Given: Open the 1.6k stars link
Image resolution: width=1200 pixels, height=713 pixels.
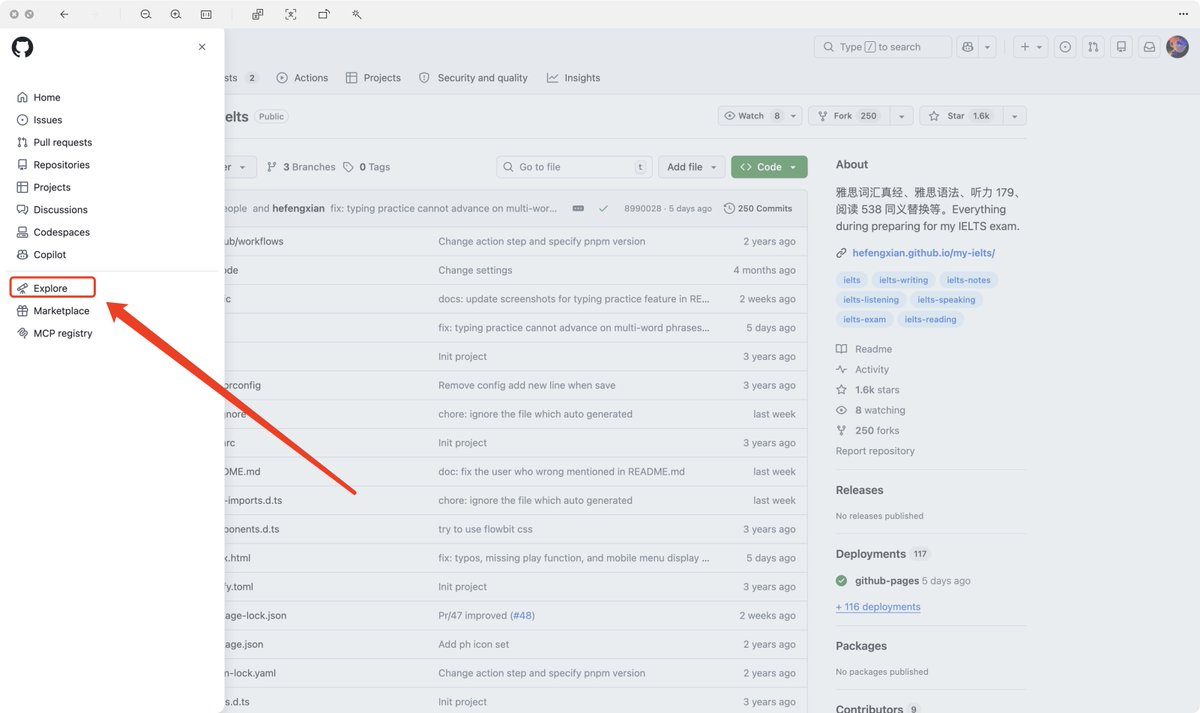Looking at the screenshot, I should pyautogui.click(x=867, y=390).
